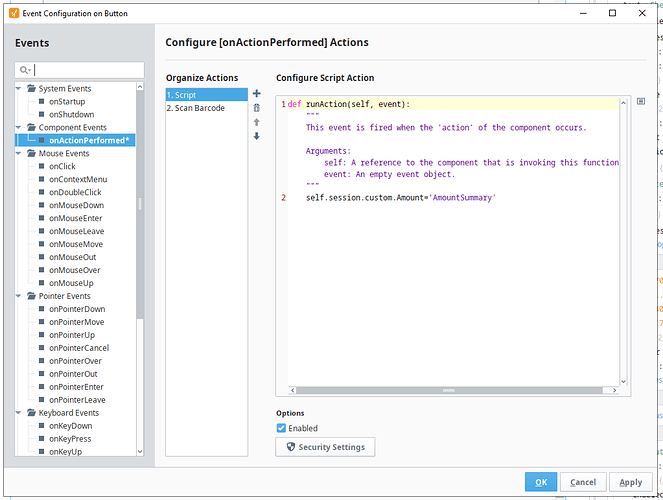Select the onMouseLeave event
The width and height of the screenshot is (663, 500).
pos(77,231)
